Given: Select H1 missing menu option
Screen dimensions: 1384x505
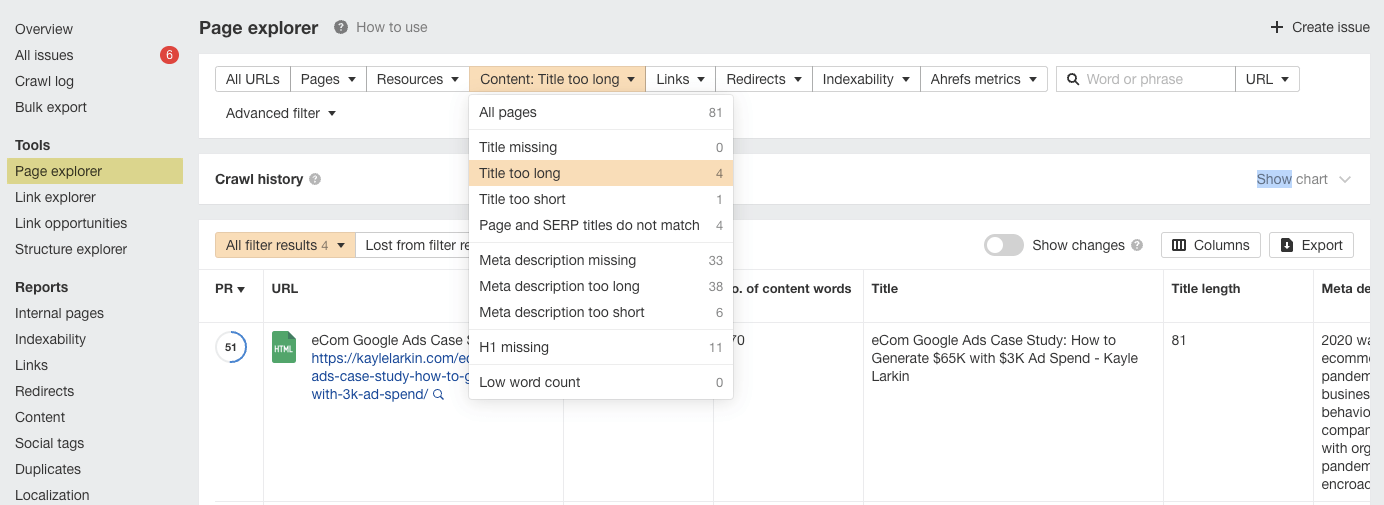Looking at the screenshot, I should click(601, 347).
